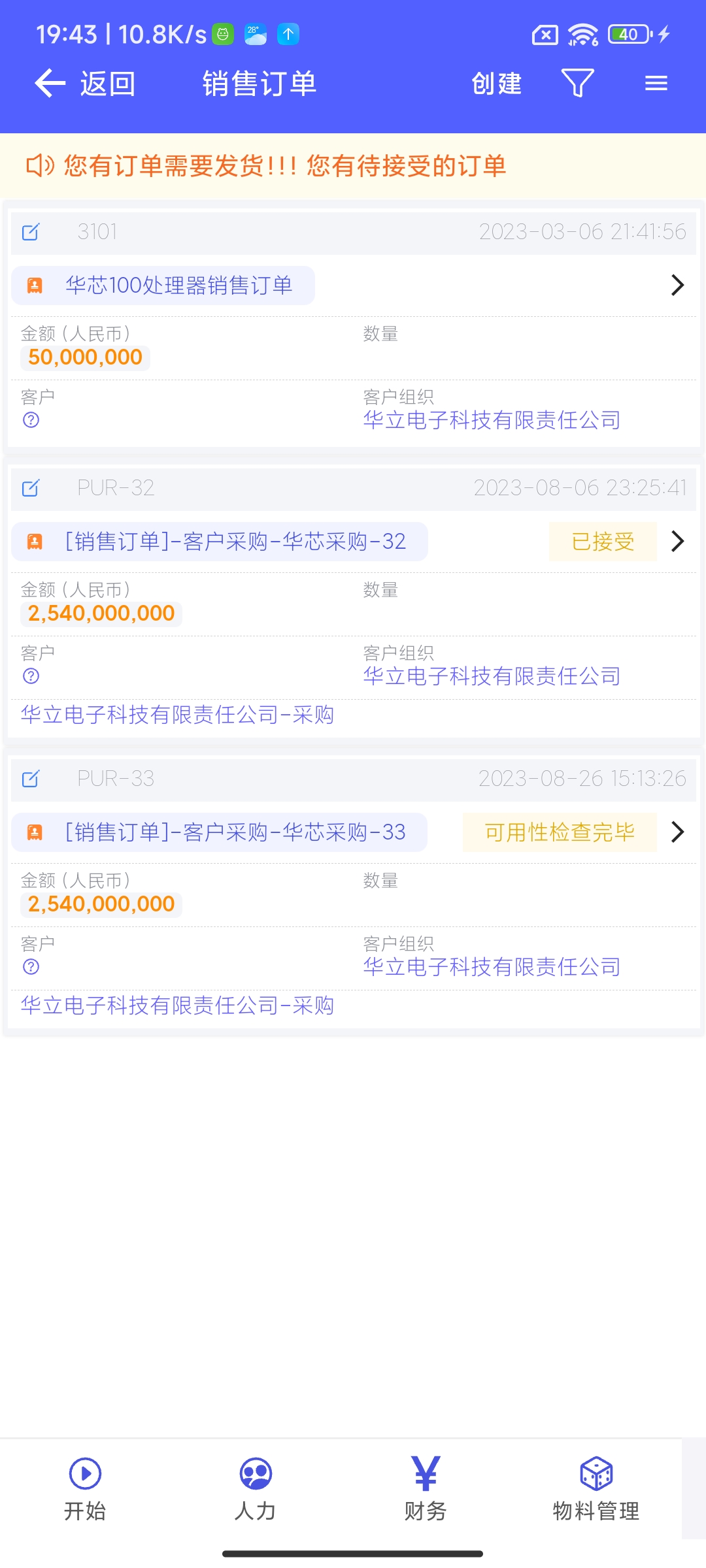Tap customer help icon in order 3101
The height and width of the screenshot is (1568, 706).
(31, 420)
